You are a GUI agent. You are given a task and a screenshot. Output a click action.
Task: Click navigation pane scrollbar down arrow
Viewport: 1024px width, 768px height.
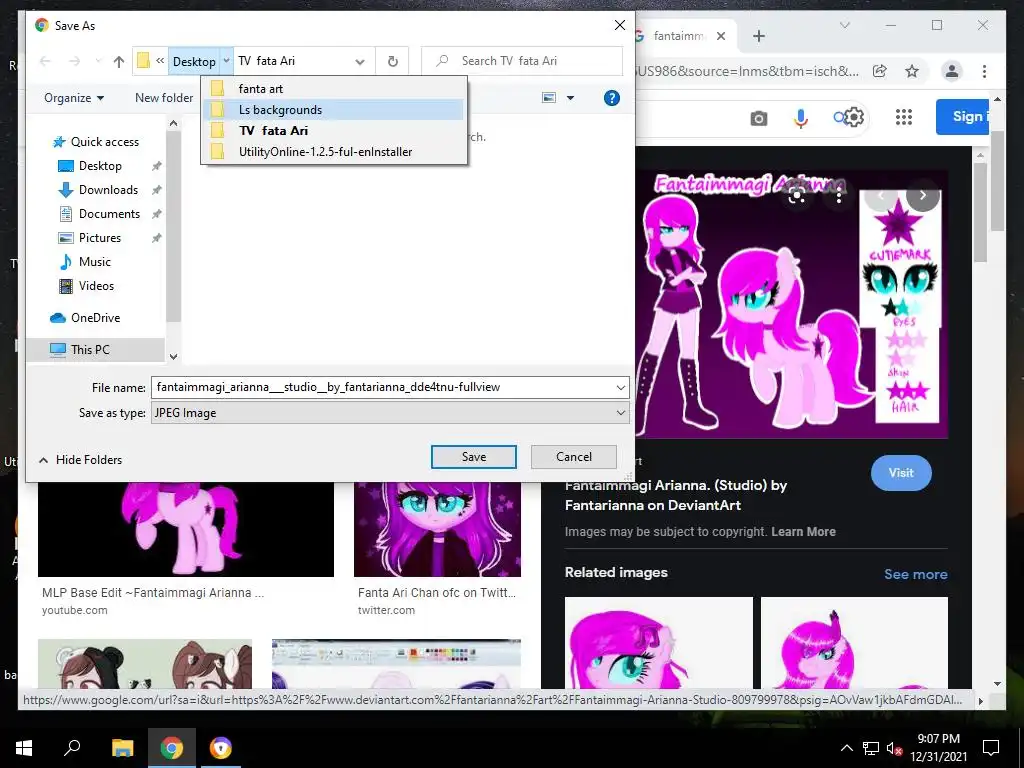point(173,357)
